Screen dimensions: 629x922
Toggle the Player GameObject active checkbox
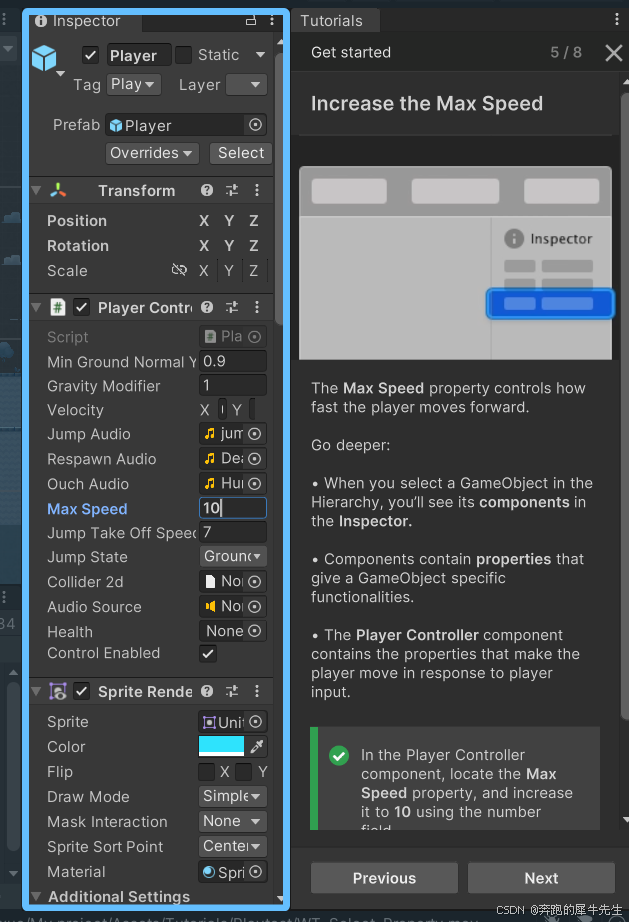[90, 55]
